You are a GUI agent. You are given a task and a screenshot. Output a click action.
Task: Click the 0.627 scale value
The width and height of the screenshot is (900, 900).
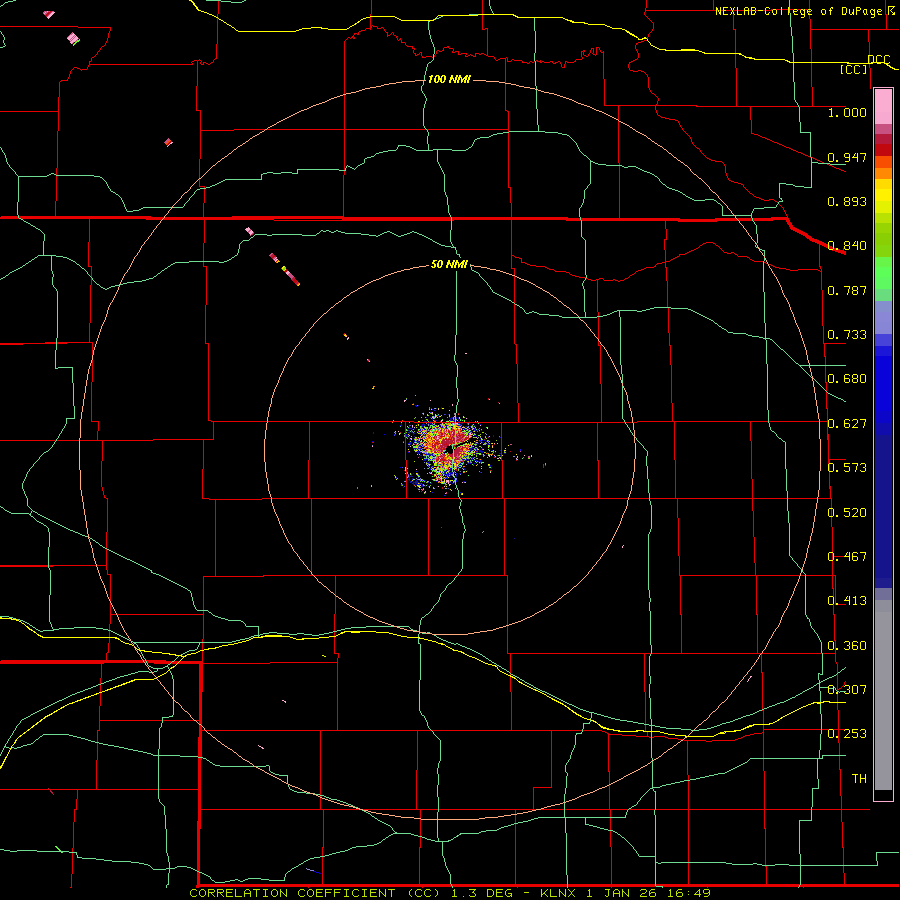click(847, 424)
